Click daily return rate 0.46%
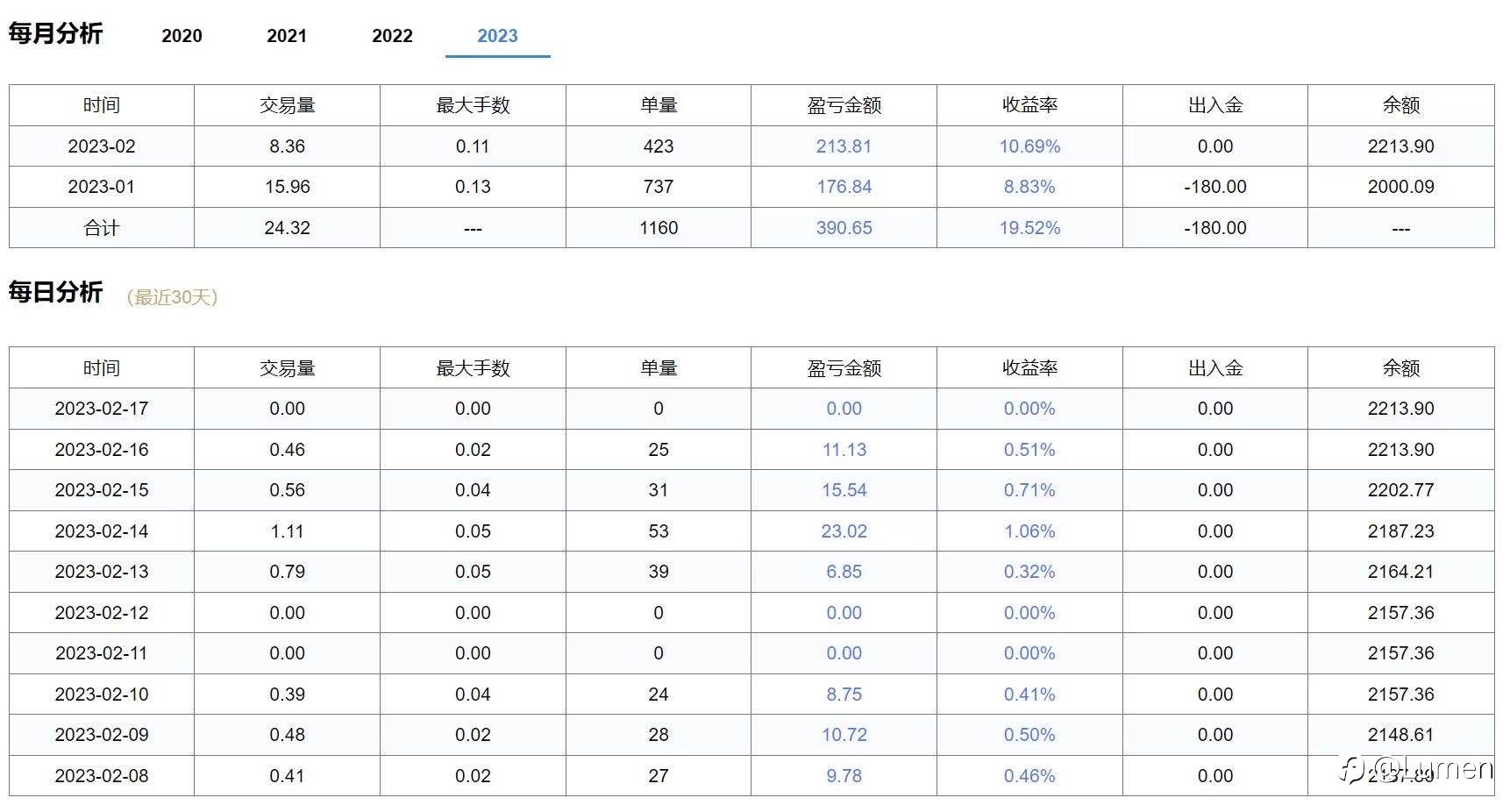Image resolution: width=1510 pixels, height=812 pixels. [x=1029, y=776]
